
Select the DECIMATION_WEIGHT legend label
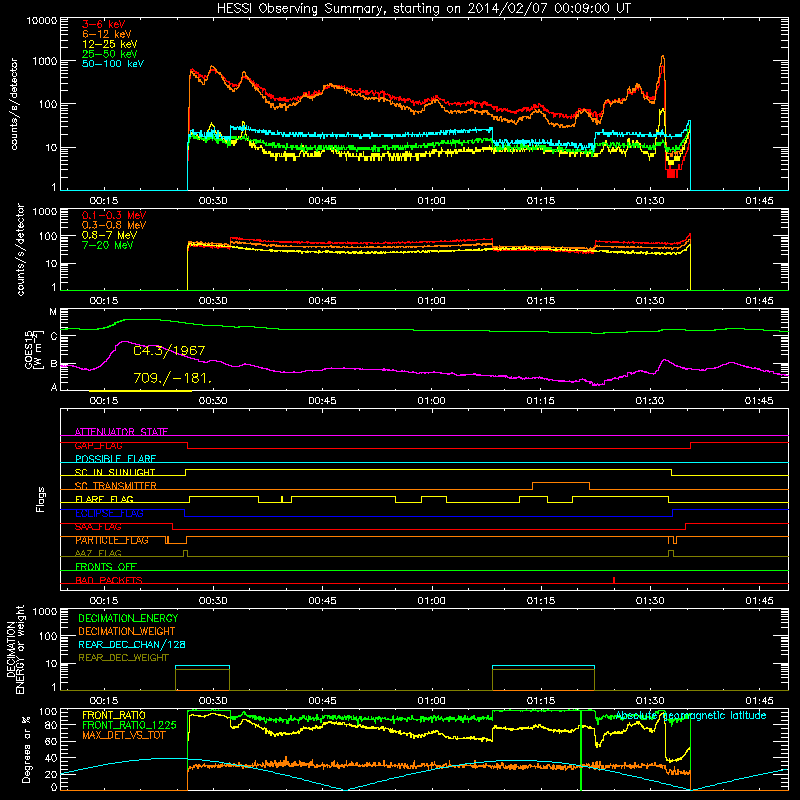[127, 631]
